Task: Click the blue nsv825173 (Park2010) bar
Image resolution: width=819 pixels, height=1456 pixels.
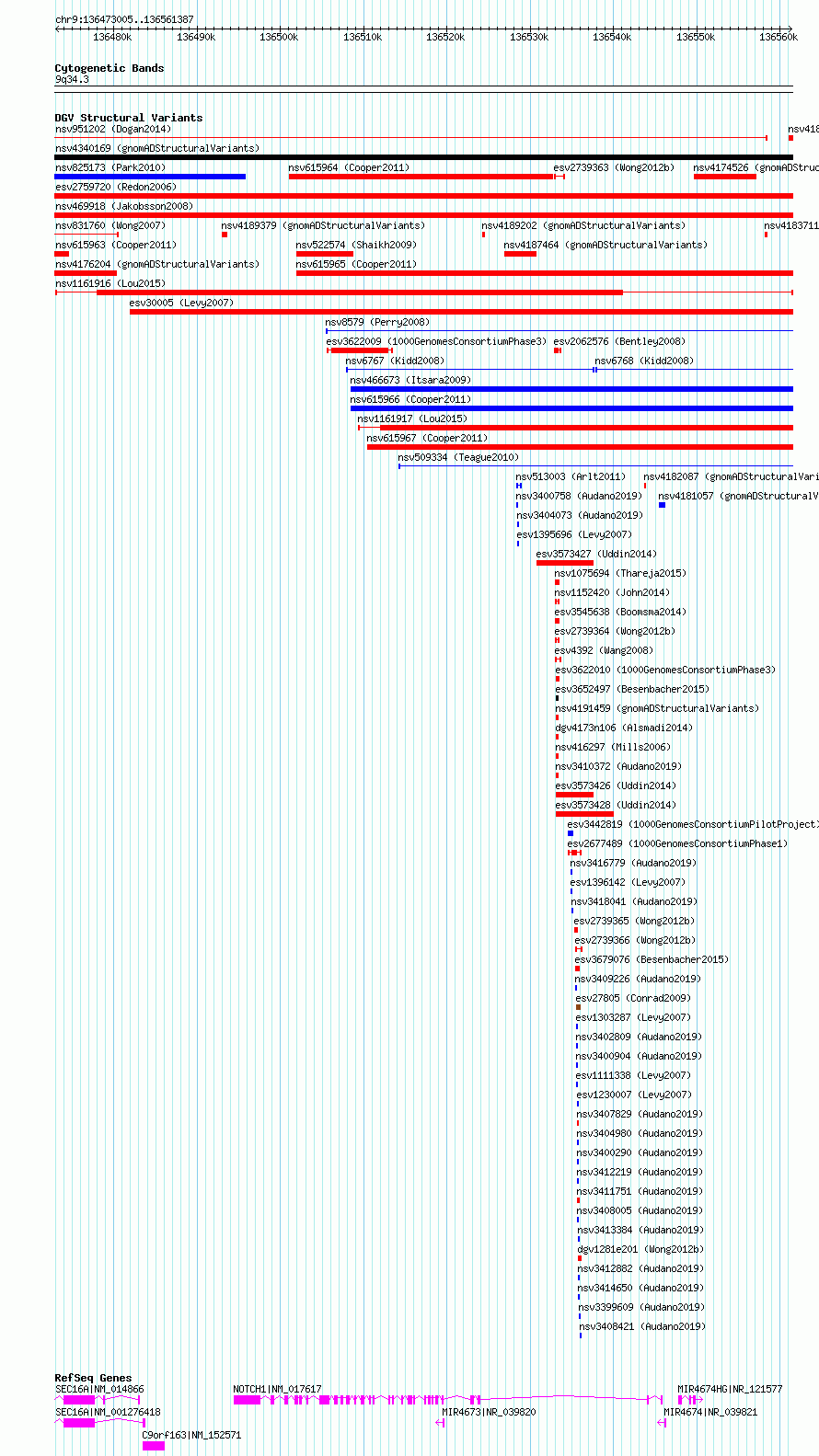Action: (150, 177)
